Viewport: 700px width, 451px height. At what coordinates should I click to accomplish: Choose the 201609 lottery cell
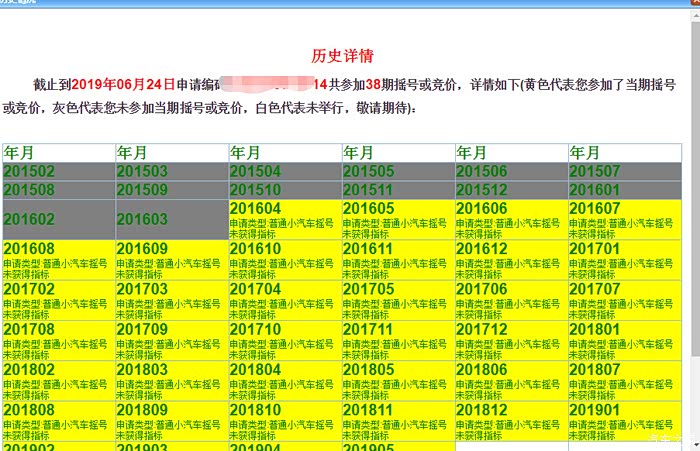tap(172, 260)
